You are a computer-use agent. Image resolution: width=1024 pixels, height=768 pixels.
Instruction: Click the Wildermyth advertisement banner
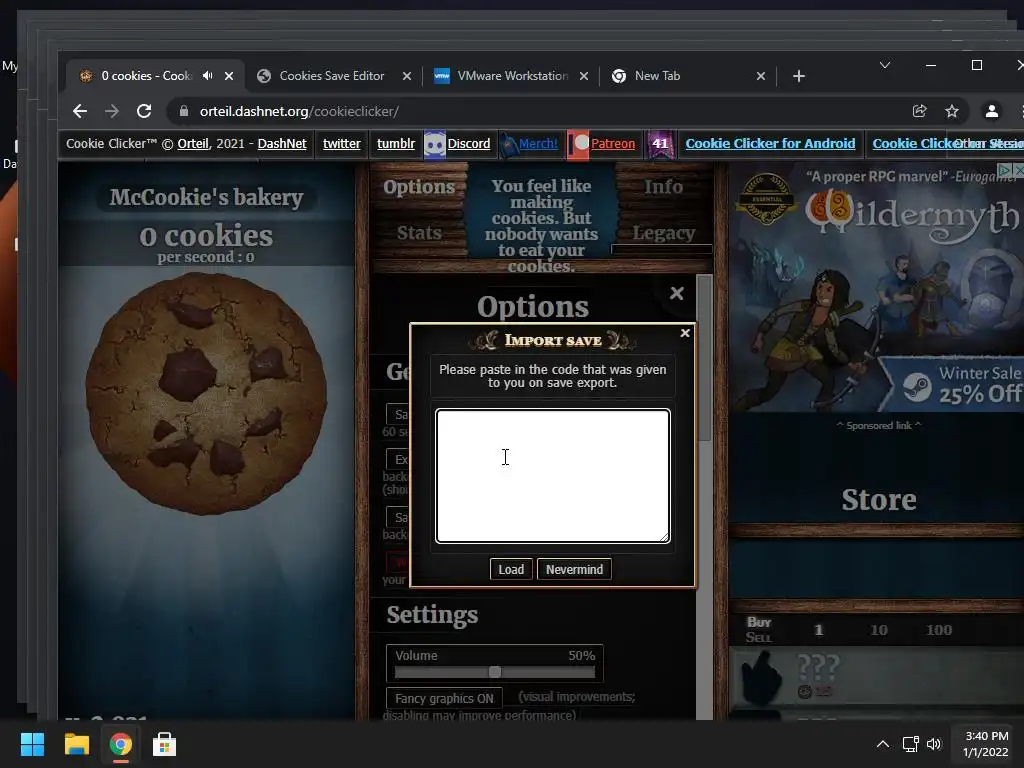point(875,287)
